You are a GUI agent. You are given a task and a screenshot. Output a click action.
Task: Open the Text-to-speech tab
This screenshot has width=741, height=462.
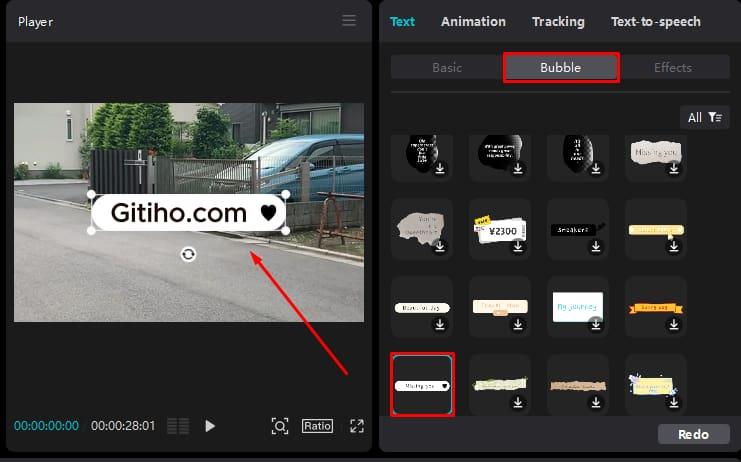click(x=655, y=22)
